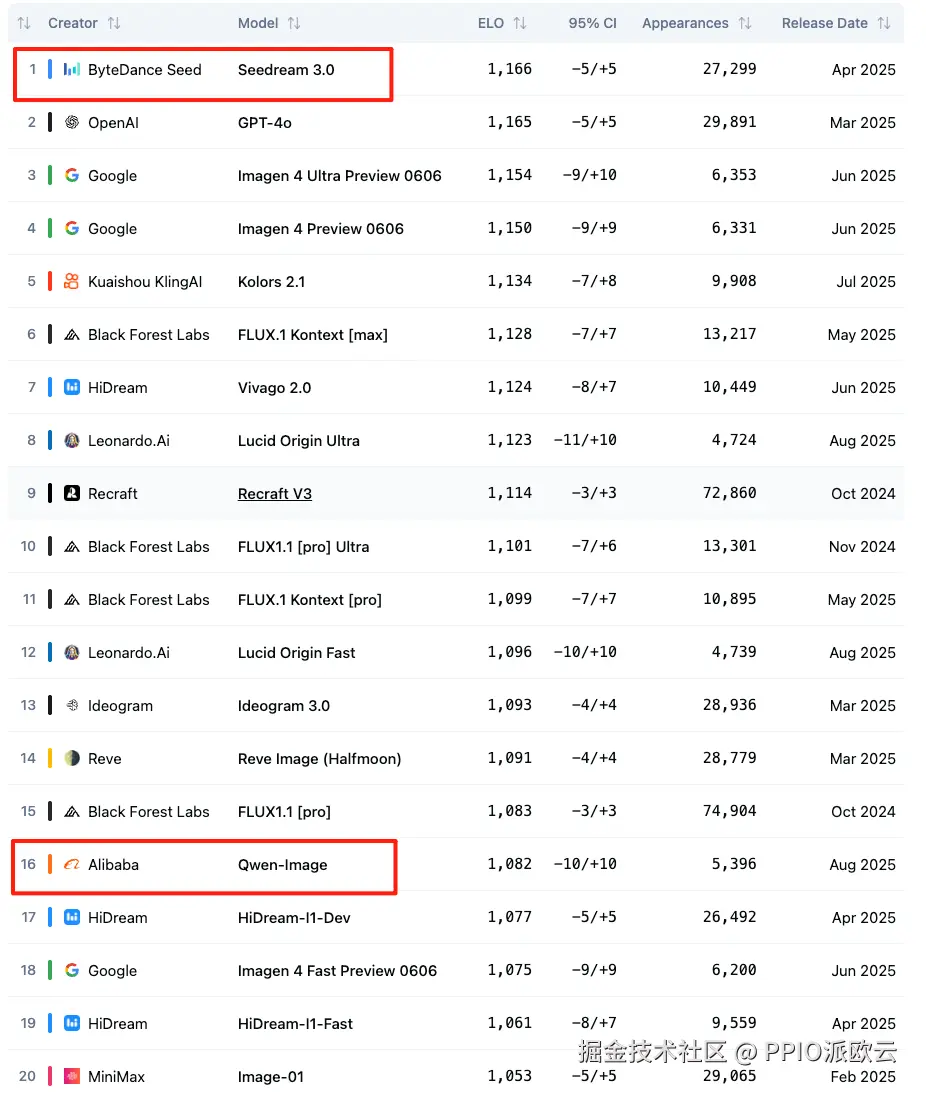
Task: Click the Appearances column header label
Action: coord(685,23)
